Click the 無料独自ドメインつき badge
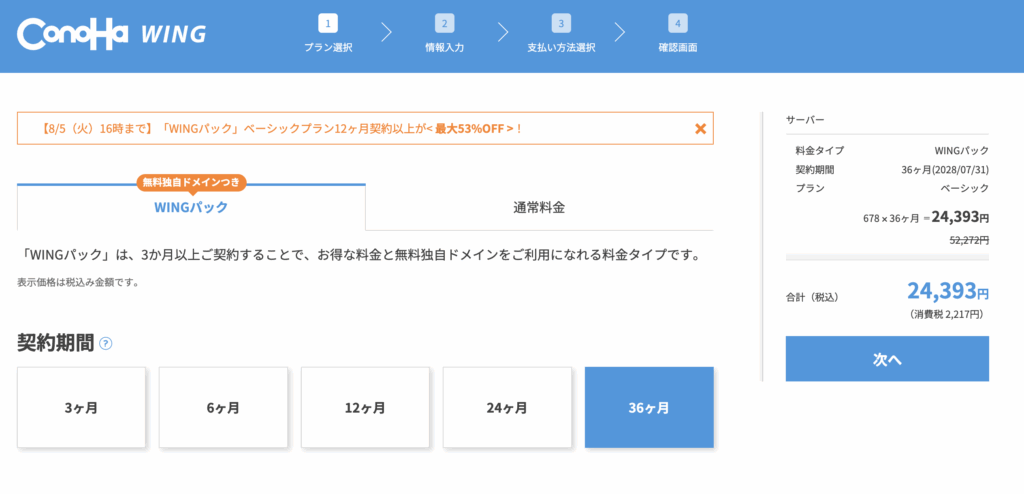The height and width of the screenshot is (494, 1024). 191,182
